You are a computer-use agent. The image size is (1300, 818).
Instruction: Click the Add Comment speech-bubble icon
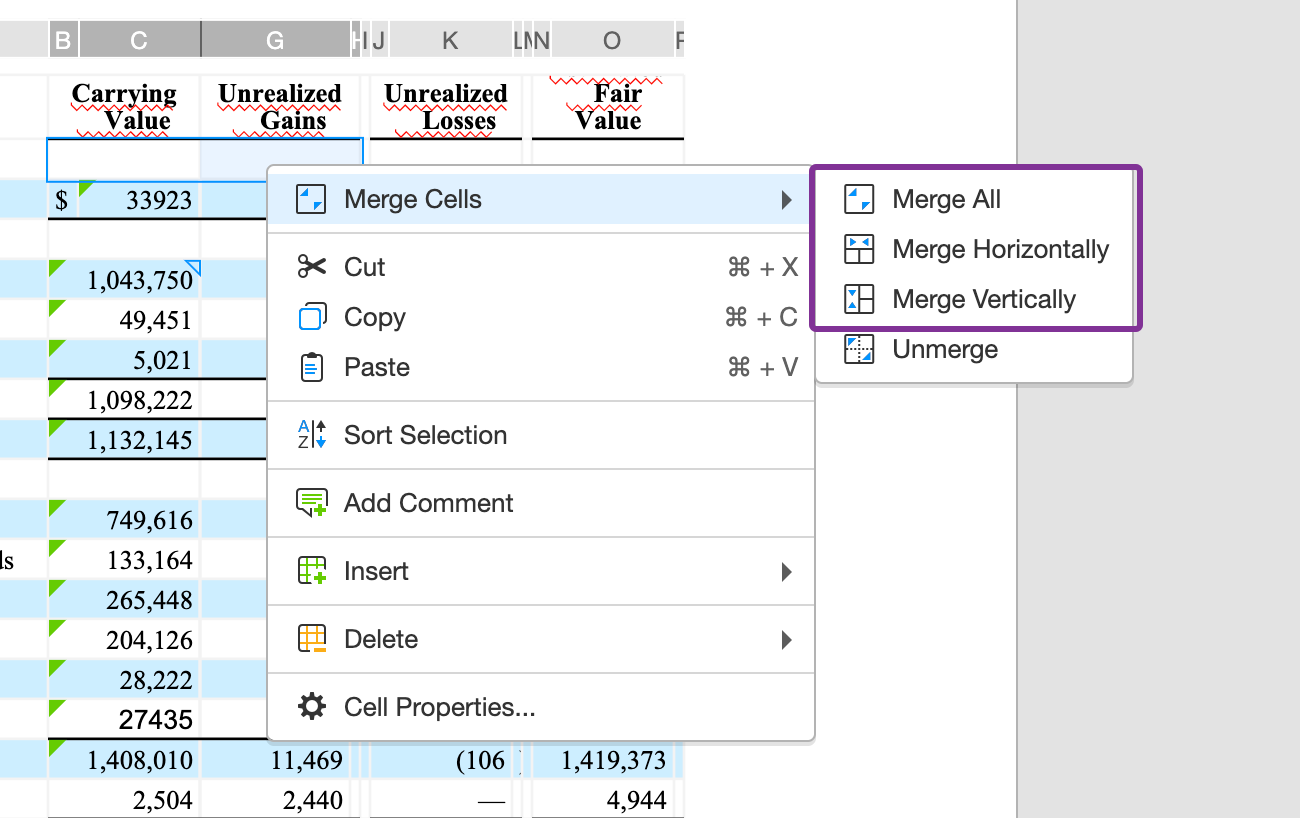(x=311, y=503)
